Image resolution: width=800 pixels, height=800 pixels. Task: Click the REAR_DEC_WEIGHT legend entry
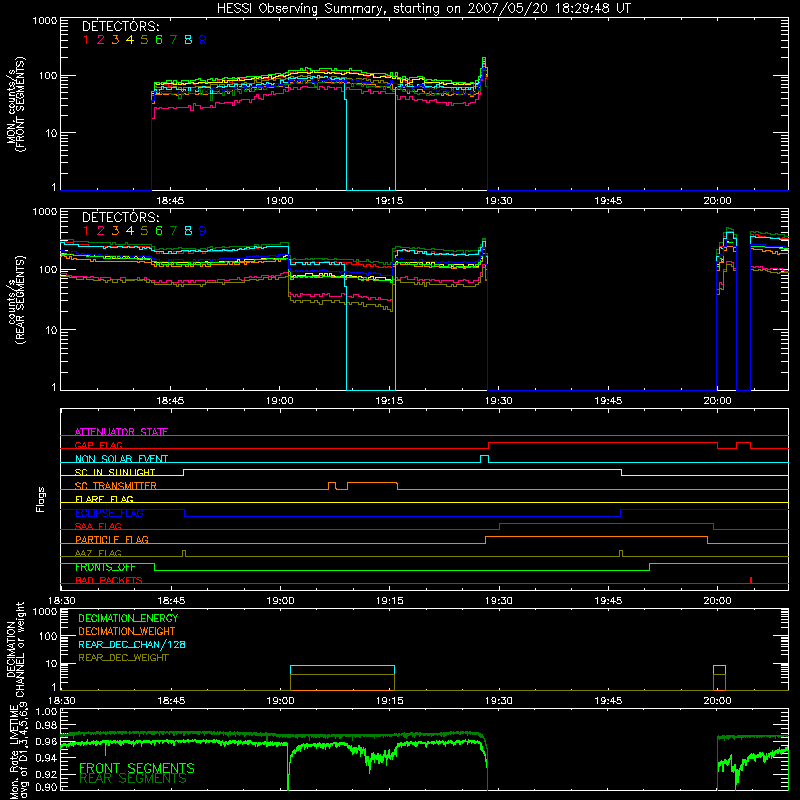(123, 658)
